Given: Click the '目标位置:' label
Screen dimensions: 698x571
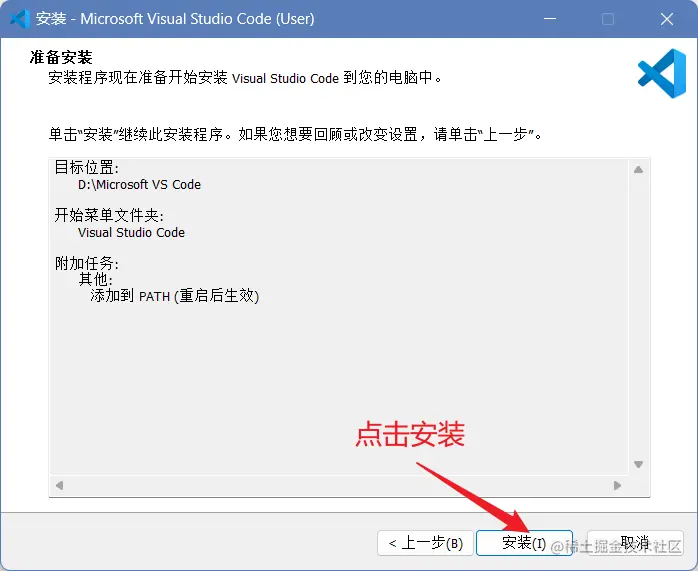Looking at the screenshot, I should [x=87, y=168].
